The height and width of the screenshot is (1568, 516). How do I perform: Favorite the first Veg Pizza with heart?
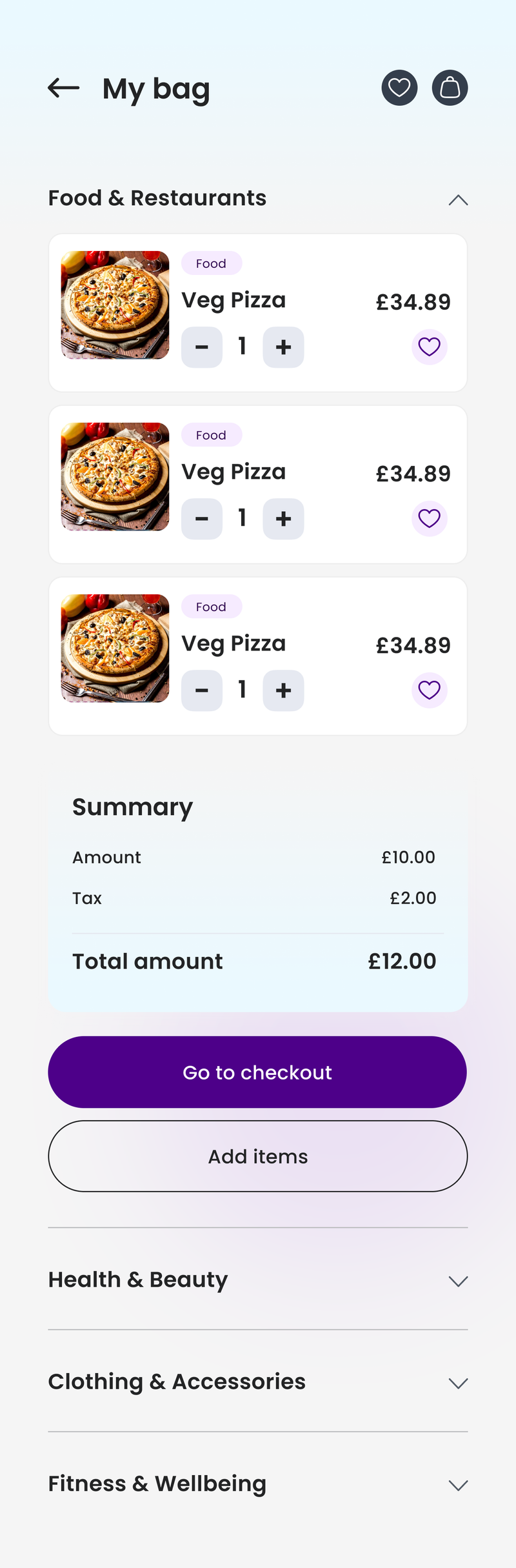point(429,347)
